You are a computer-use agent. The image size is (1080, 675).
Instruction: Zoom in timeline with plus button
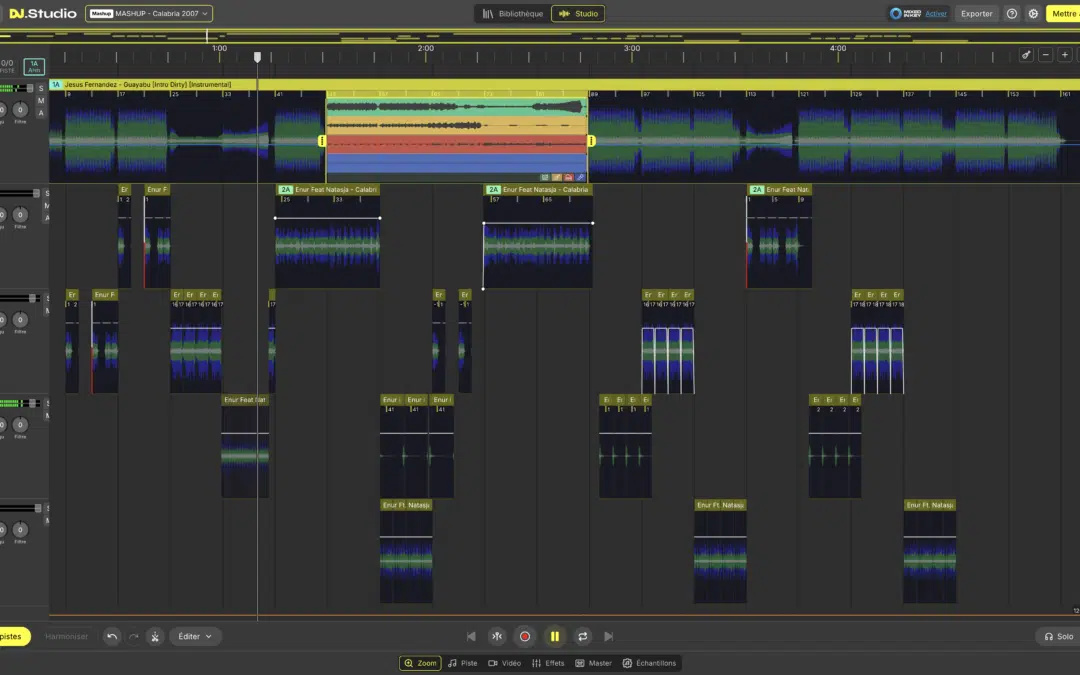point(1065,55)
